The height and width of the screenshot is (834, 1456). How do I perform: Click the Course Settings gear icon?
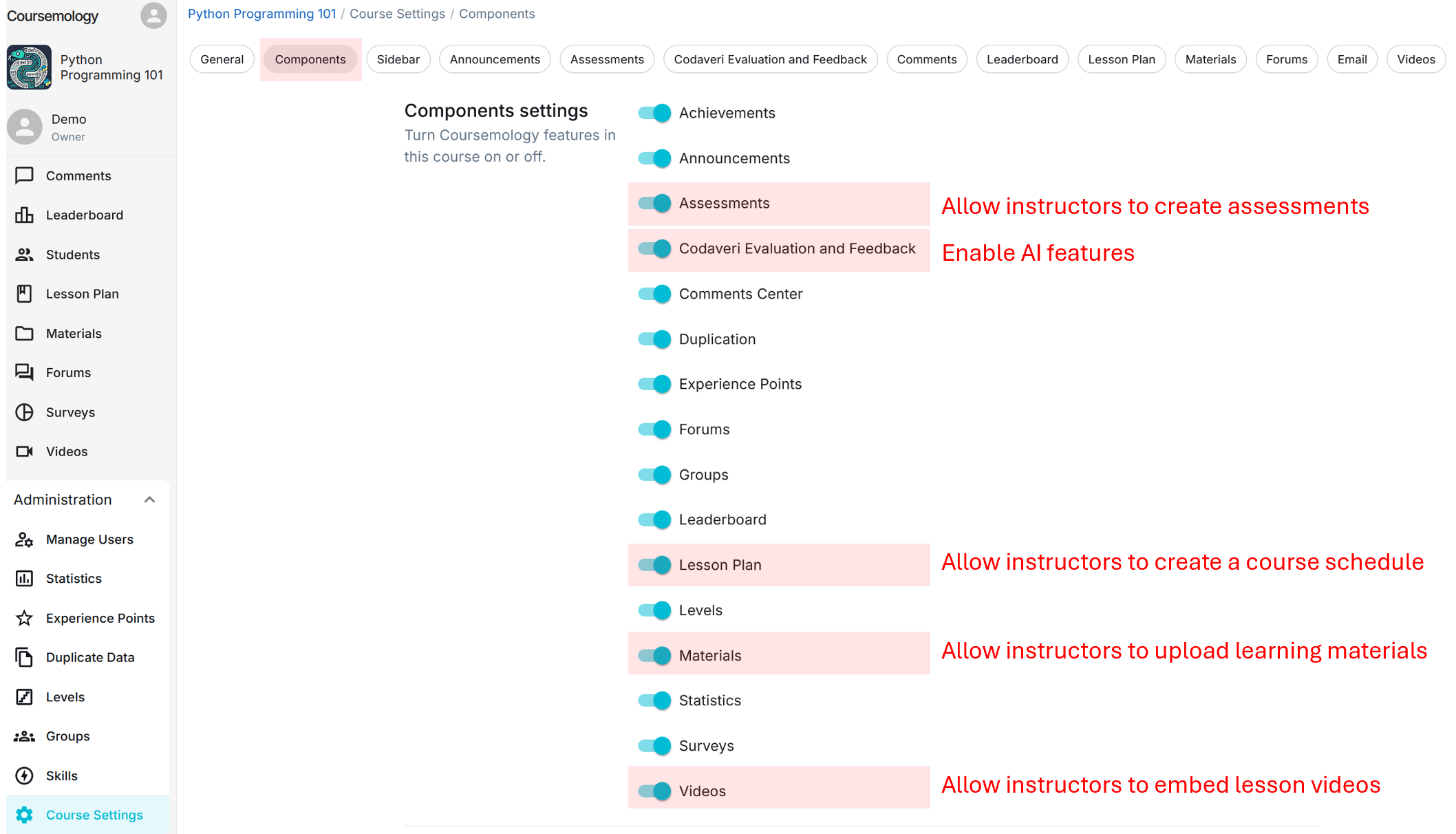pos(24,815)
